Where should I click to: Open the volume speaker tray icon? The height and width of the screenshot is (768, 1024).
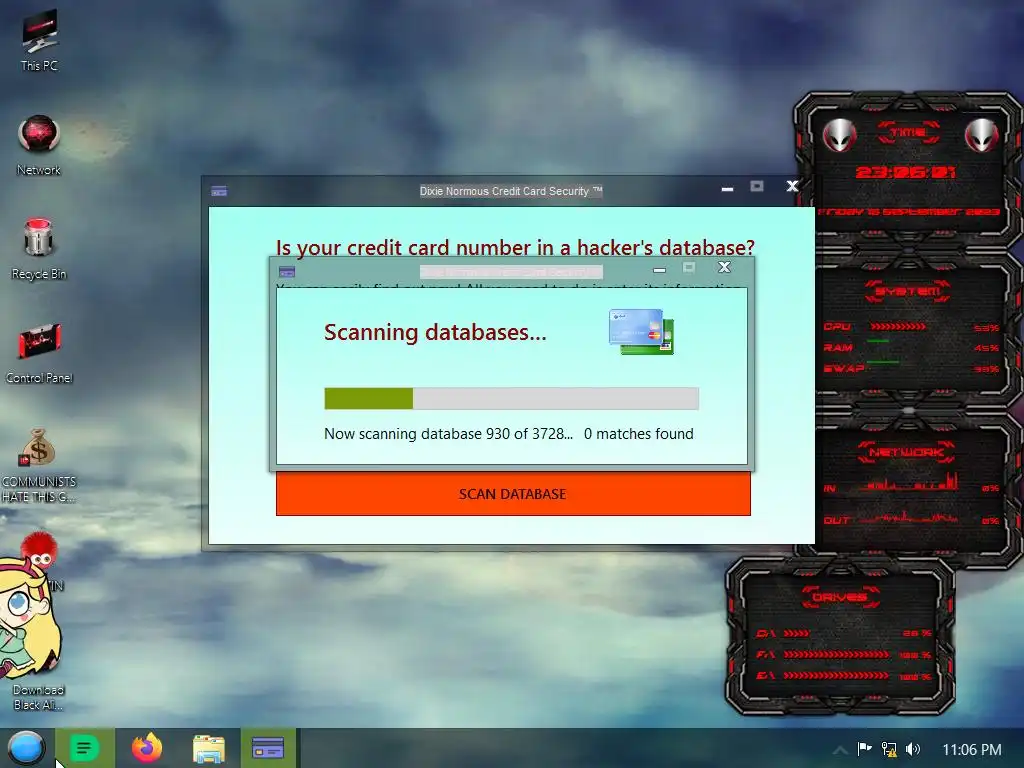[913, 749]
